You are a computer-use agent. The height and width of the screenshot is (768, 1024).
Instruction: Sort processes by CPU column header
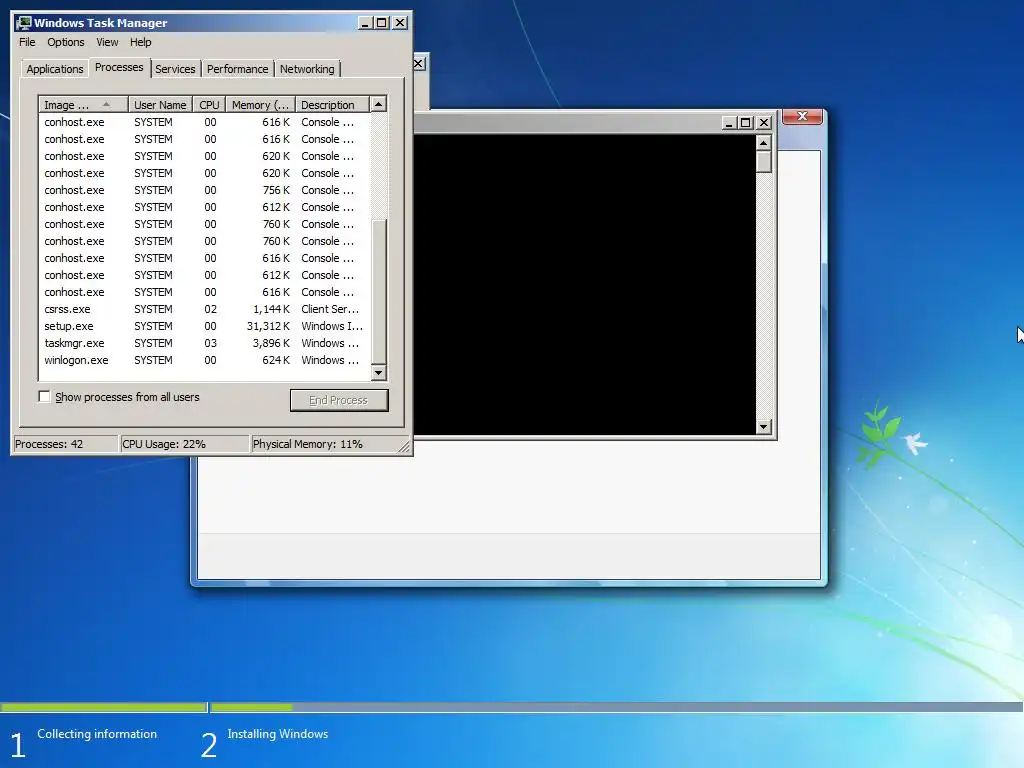[209, 104]
